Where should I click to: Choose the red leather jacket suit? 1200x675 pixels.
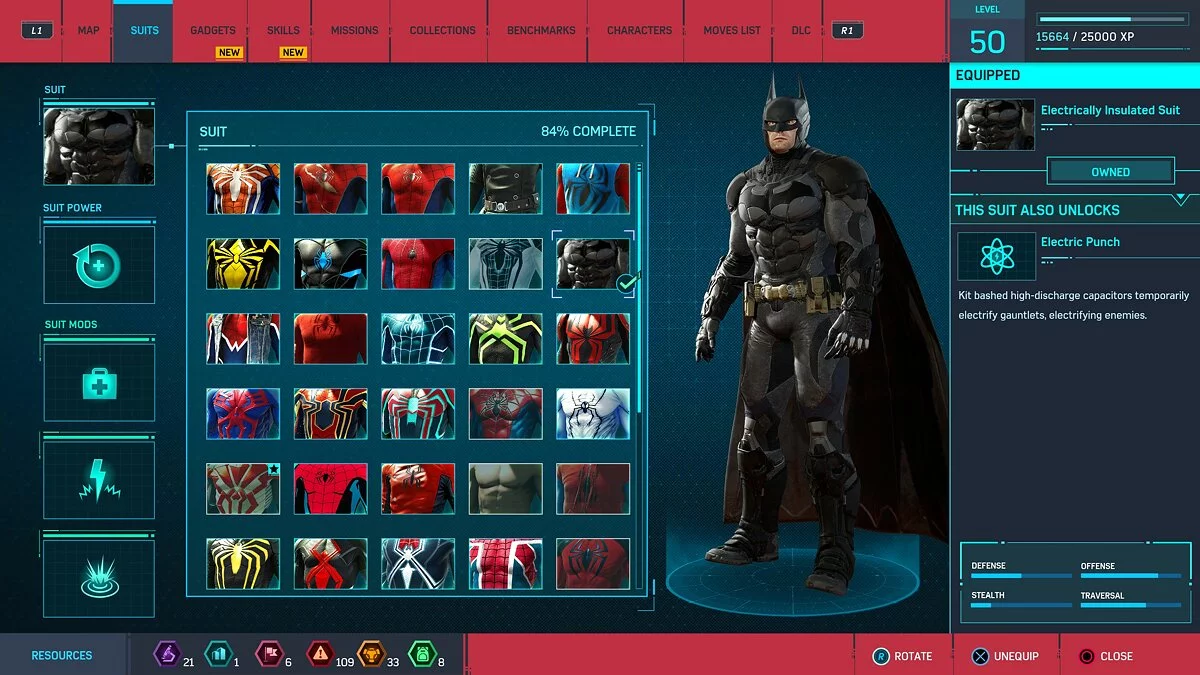tap(418, 489)
